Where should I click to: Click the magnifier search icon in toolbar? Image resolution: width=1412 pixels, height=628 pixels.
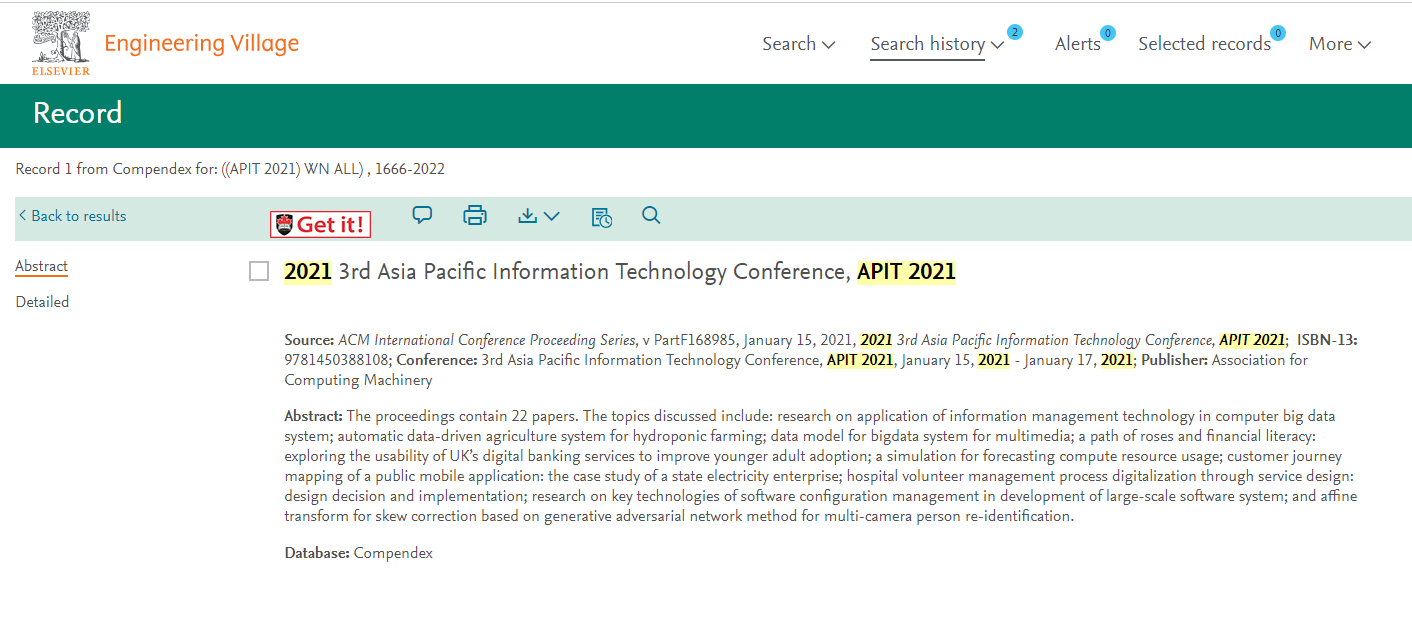coord(651,215)
